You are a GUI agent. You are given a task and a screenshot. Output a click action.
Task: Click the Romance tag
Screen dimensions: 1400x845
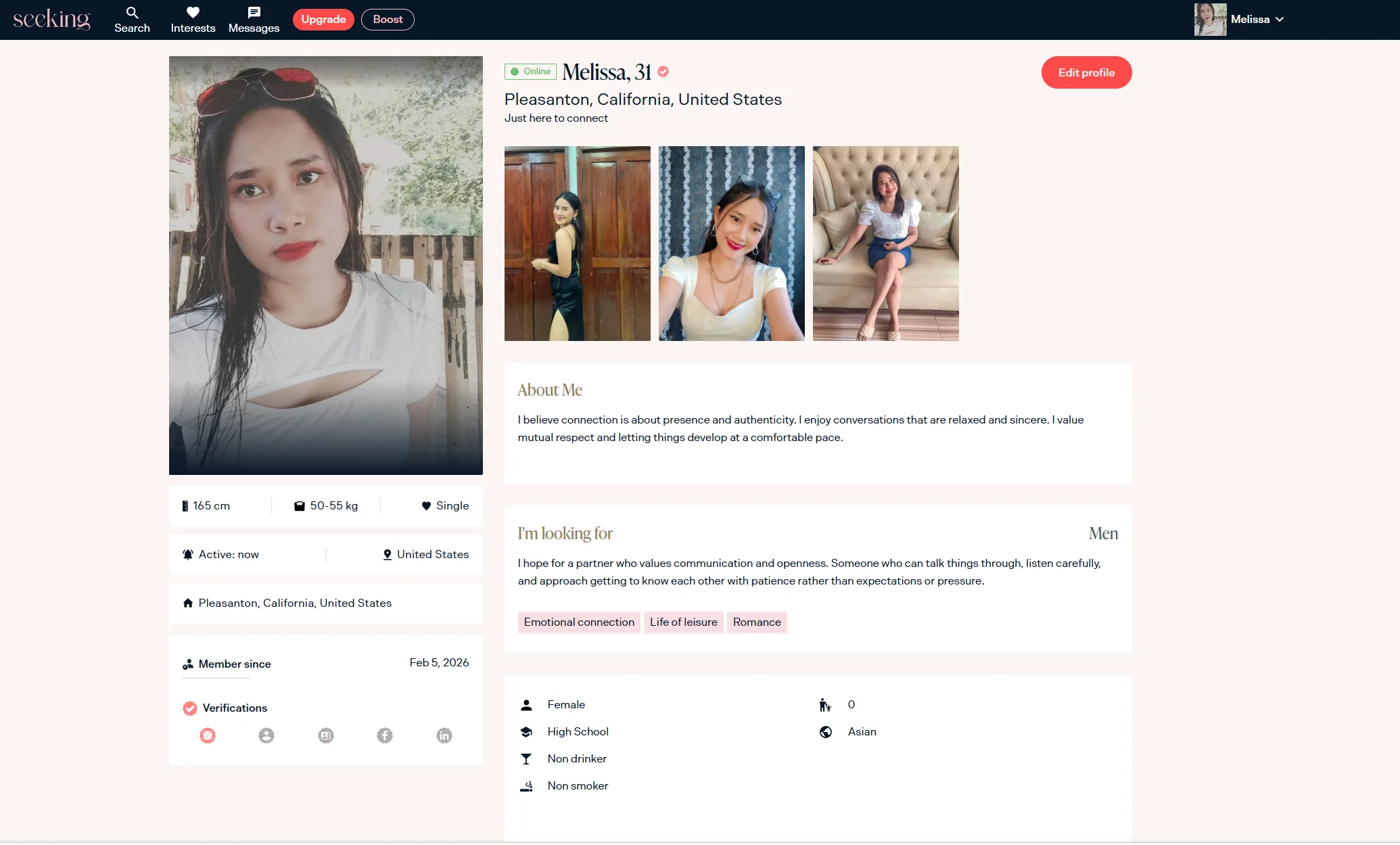point(757,622)
